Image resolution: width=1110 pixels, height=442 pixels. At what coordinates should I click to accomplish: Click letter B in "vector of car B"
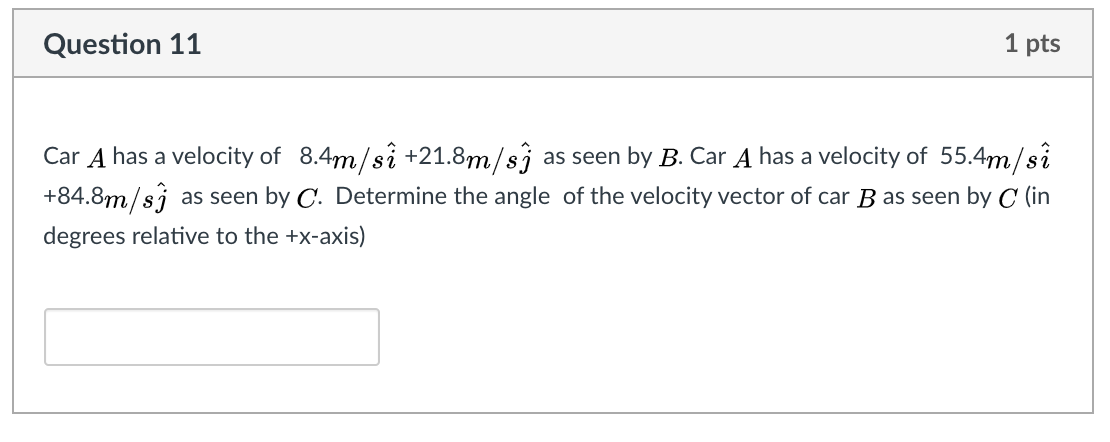point(866,198)
